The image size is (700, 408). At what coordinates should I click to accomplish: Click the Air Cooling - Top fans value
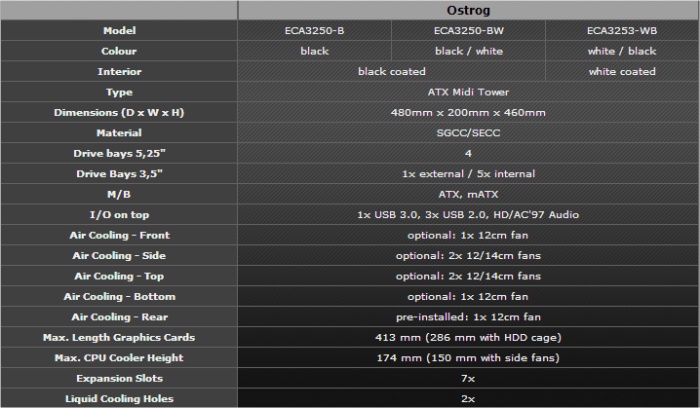(468, 276)
